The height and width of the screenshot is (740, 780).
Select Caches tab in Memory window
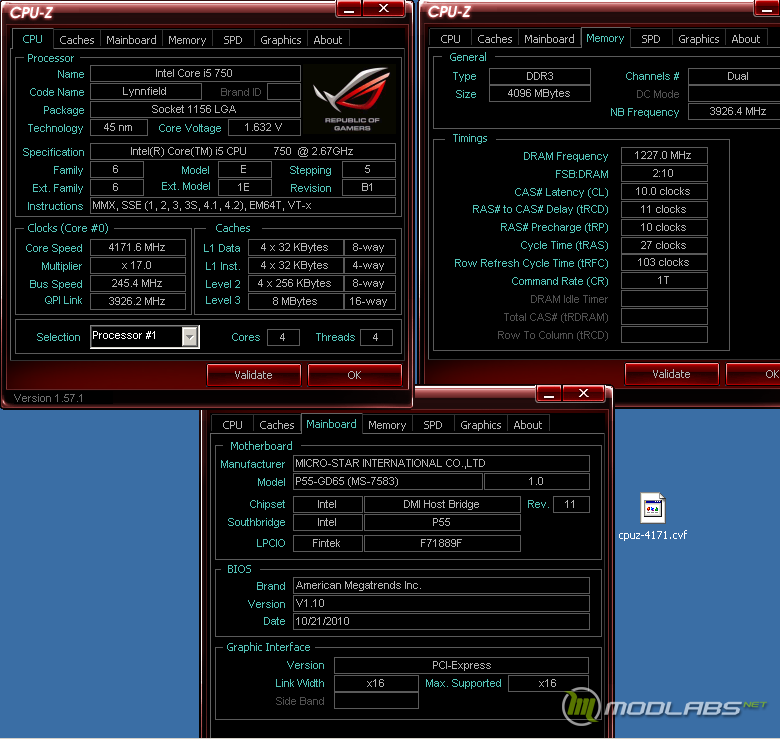click(x=494, y=39)
